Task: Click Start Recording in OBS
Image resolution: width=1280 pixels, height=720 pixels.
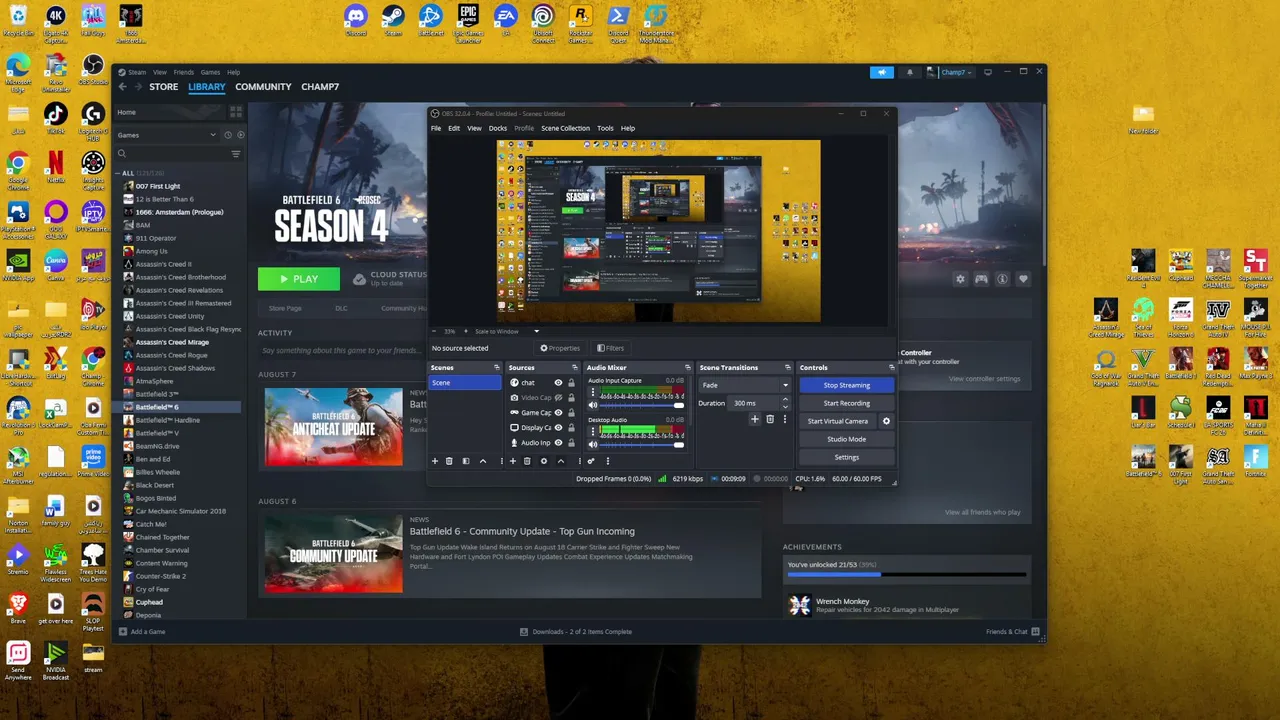Action: (846, 403)
